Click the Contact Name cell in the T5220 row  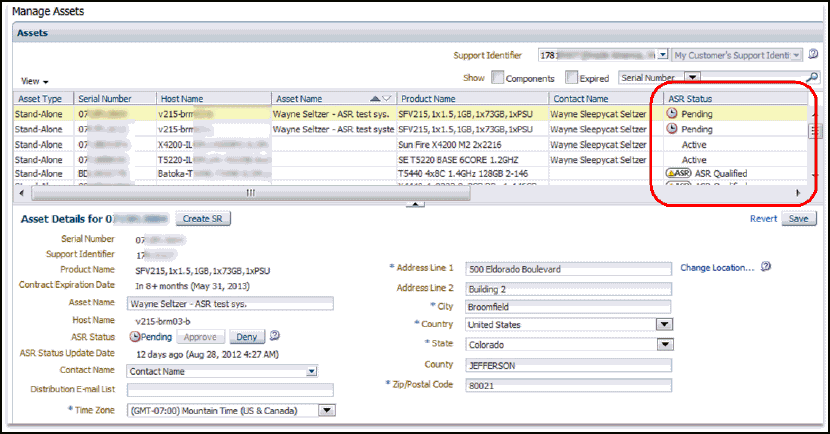point(606,160)
